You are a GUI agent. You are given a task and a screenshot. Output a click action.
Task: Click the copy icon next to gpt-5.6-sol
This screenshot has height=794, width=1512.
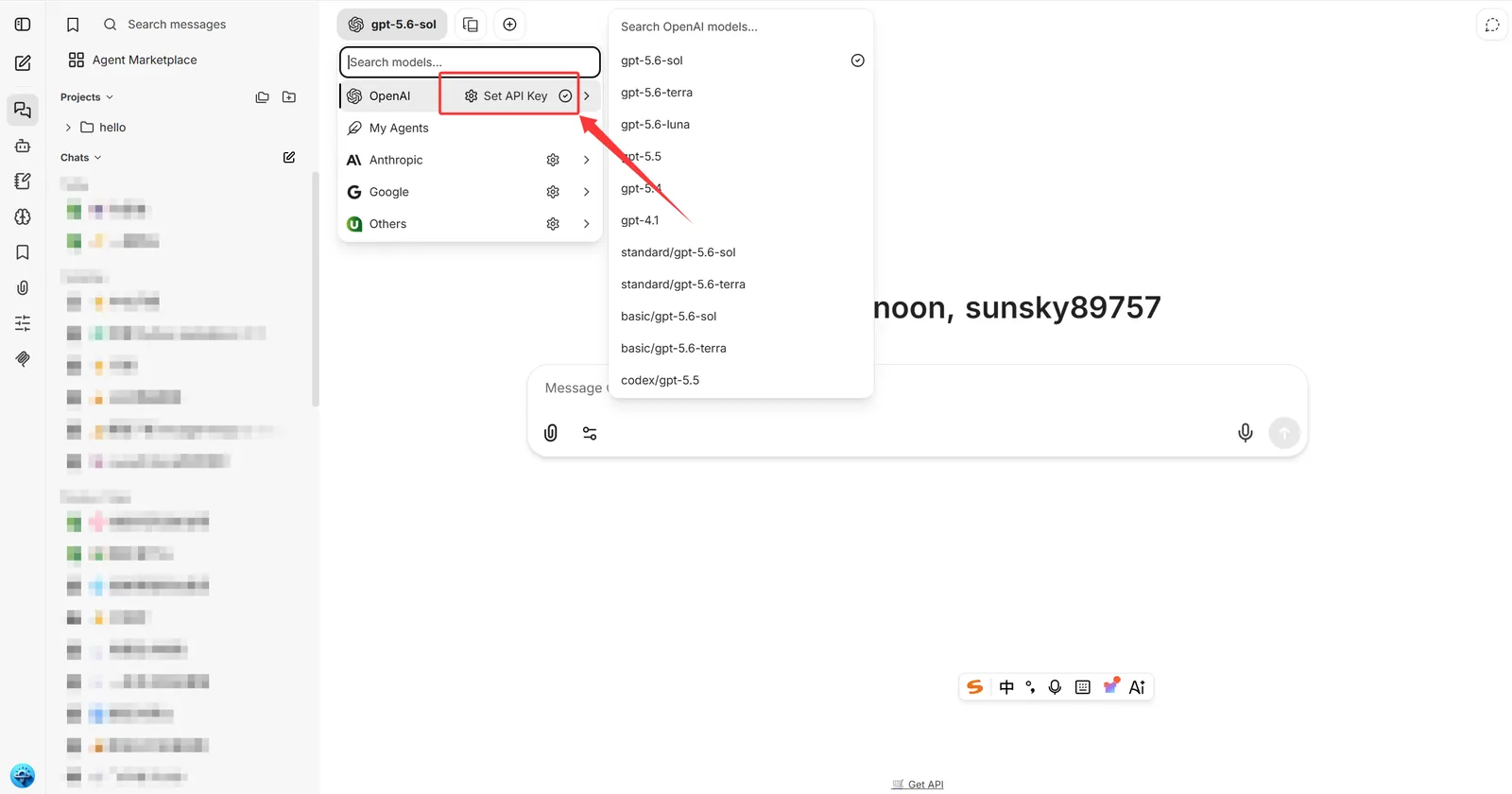(x=471, y=25)
